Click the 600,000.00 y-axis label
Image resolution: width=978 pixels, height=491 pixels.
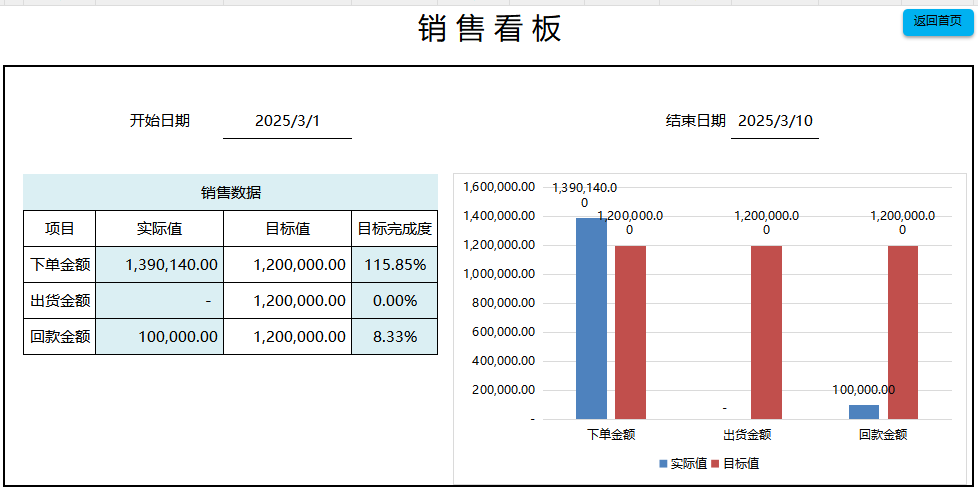[504, 332]
